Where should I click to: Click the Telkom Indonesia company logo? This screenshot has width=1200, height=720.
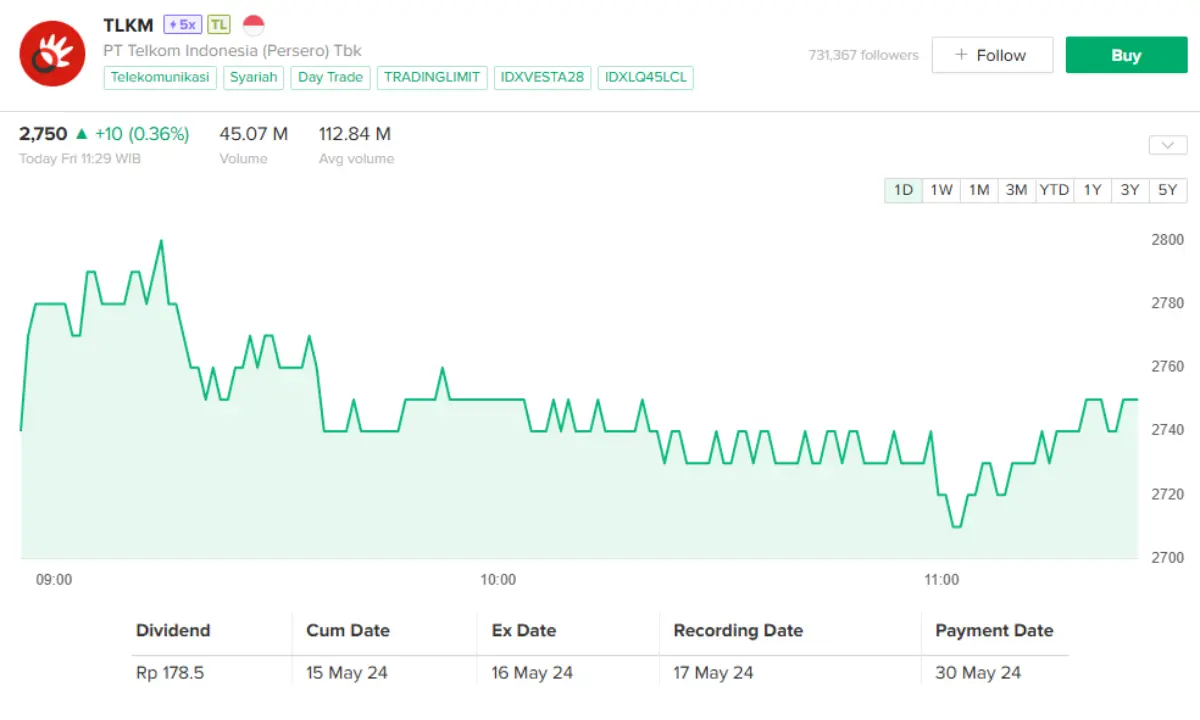click(x=52, y=53)
